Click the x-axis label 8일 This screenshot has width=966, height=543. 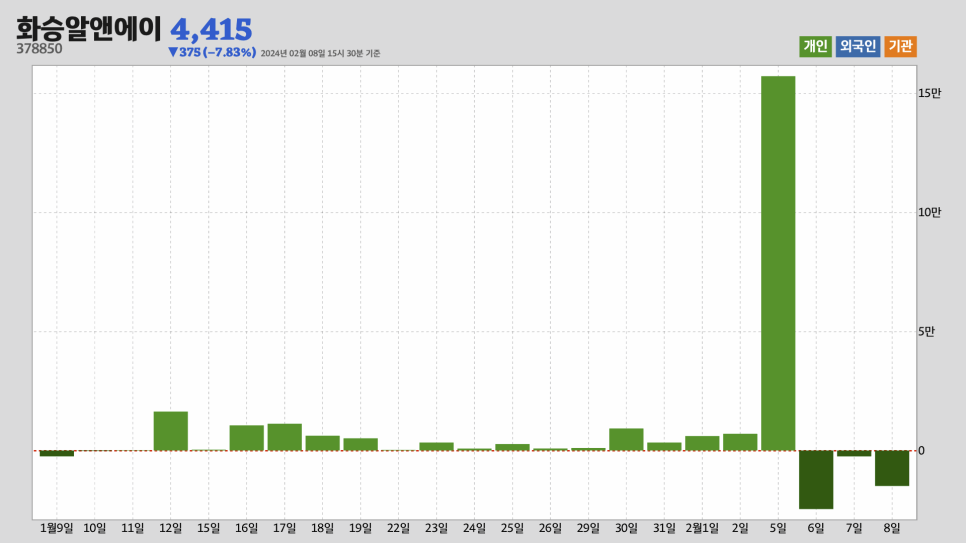(x=891, y=528)
